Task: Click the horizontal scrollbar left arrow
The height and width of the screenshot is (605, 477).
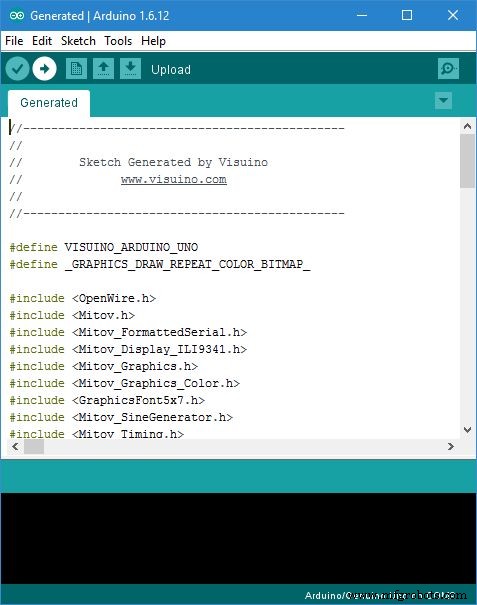Action: click(x=15, y=446)
